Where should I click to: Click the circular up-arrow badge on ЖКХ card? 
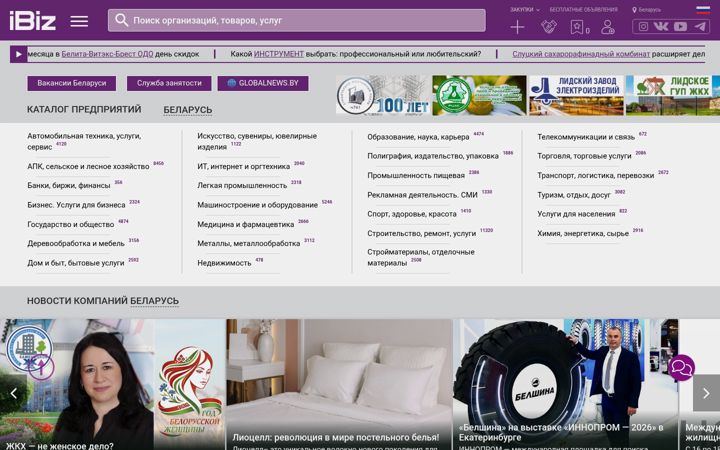pos(41,367)
